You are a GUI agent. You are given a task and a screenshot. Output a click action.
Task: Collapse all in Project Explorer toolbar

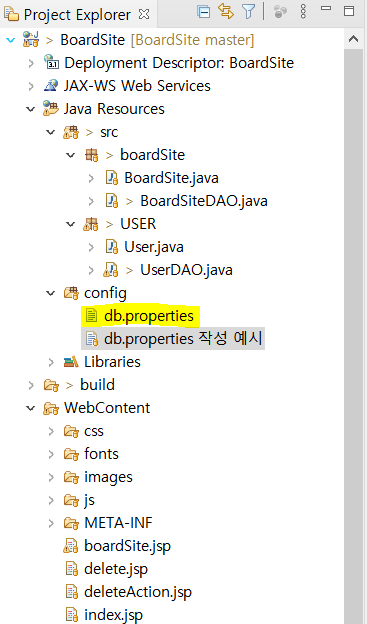point(204,12)
